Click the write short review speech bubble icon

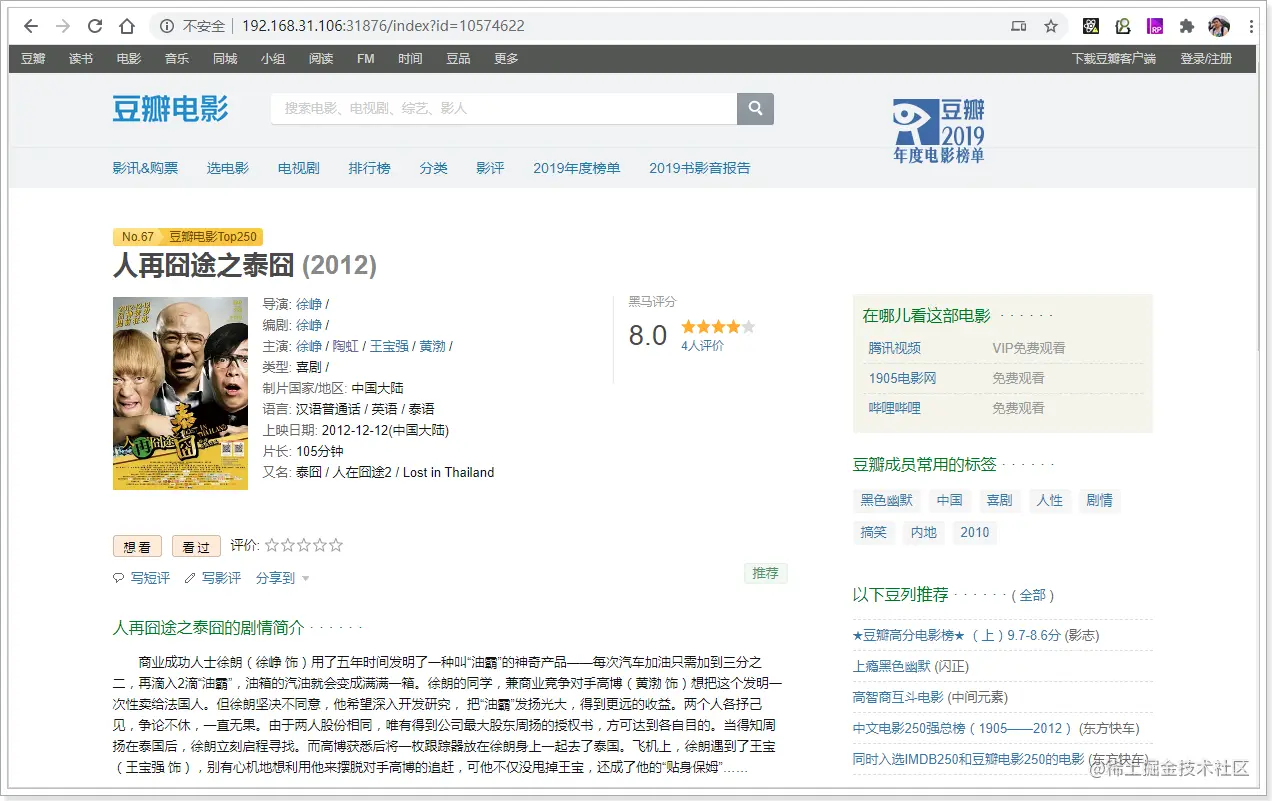pos(119,578)
